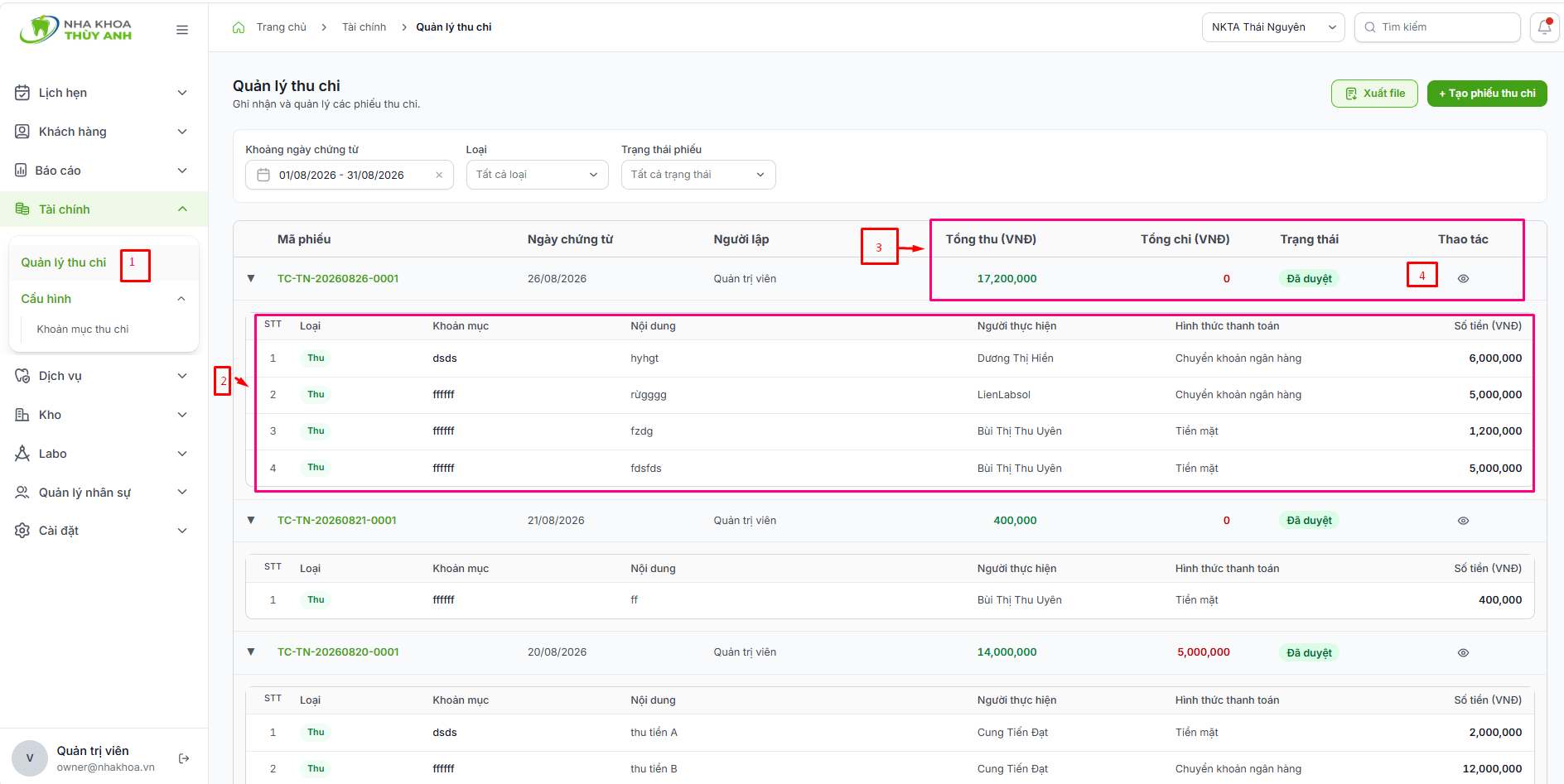Collapse row TC-TN-20260826-0001 with its triangle
The width and height of the screenshot is (1564, 784).
pos(251,278)
